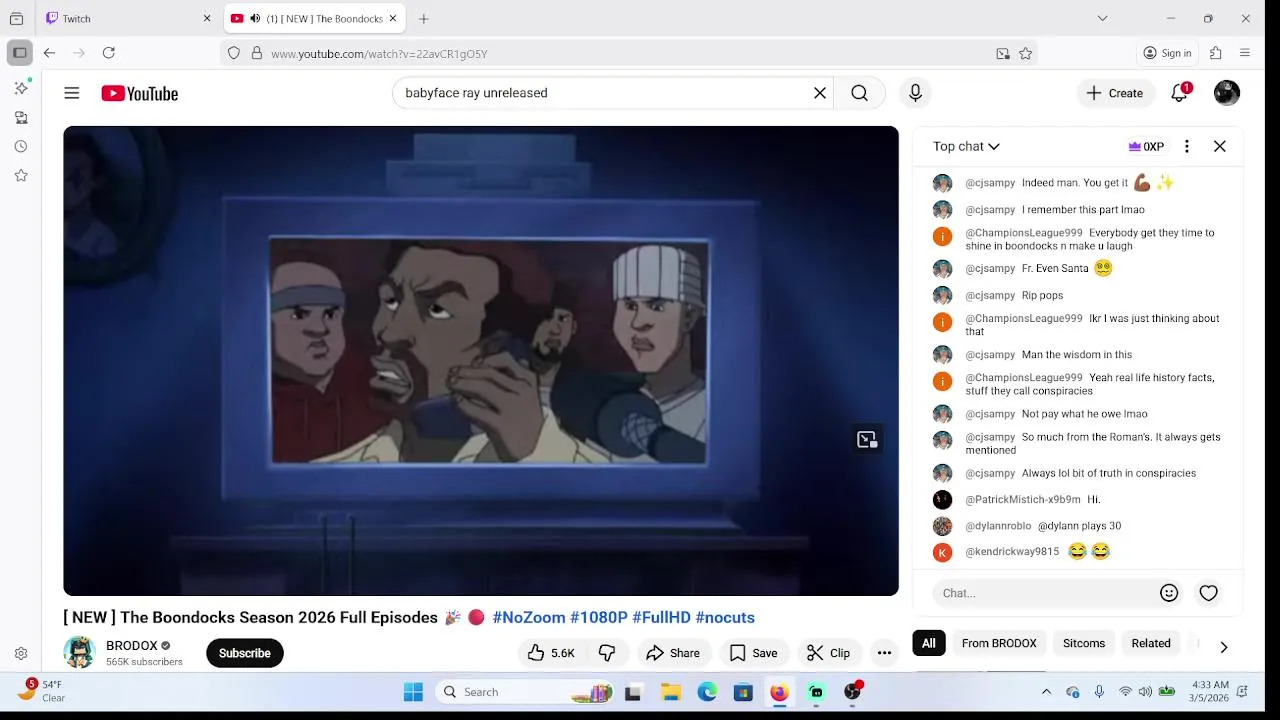Click the #nocuts hashtag

pyautogui.click(x=725, y=618)
